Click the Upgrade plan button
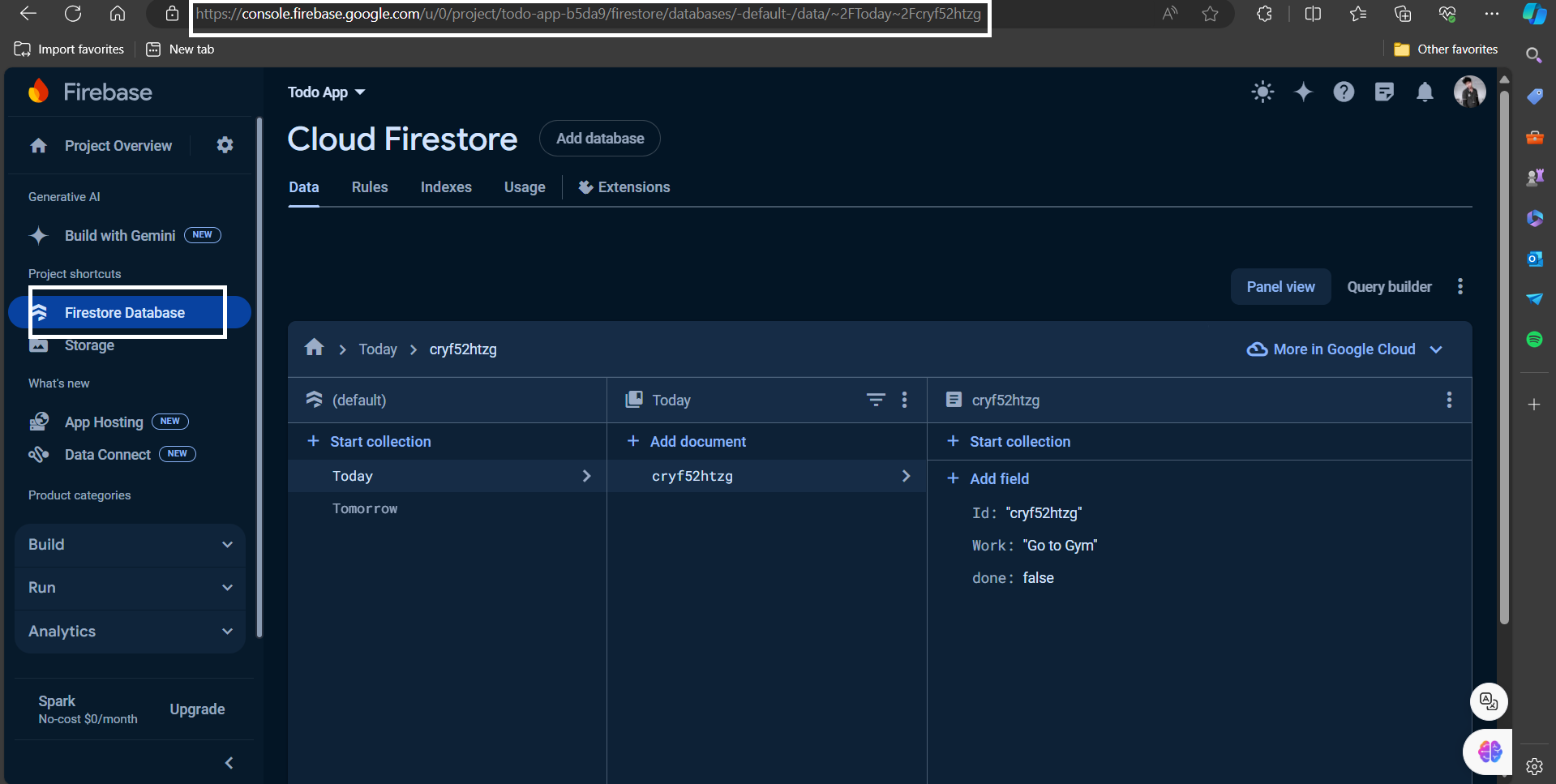The height and width of the screenshot is (784, 1556). pos(197,709)
